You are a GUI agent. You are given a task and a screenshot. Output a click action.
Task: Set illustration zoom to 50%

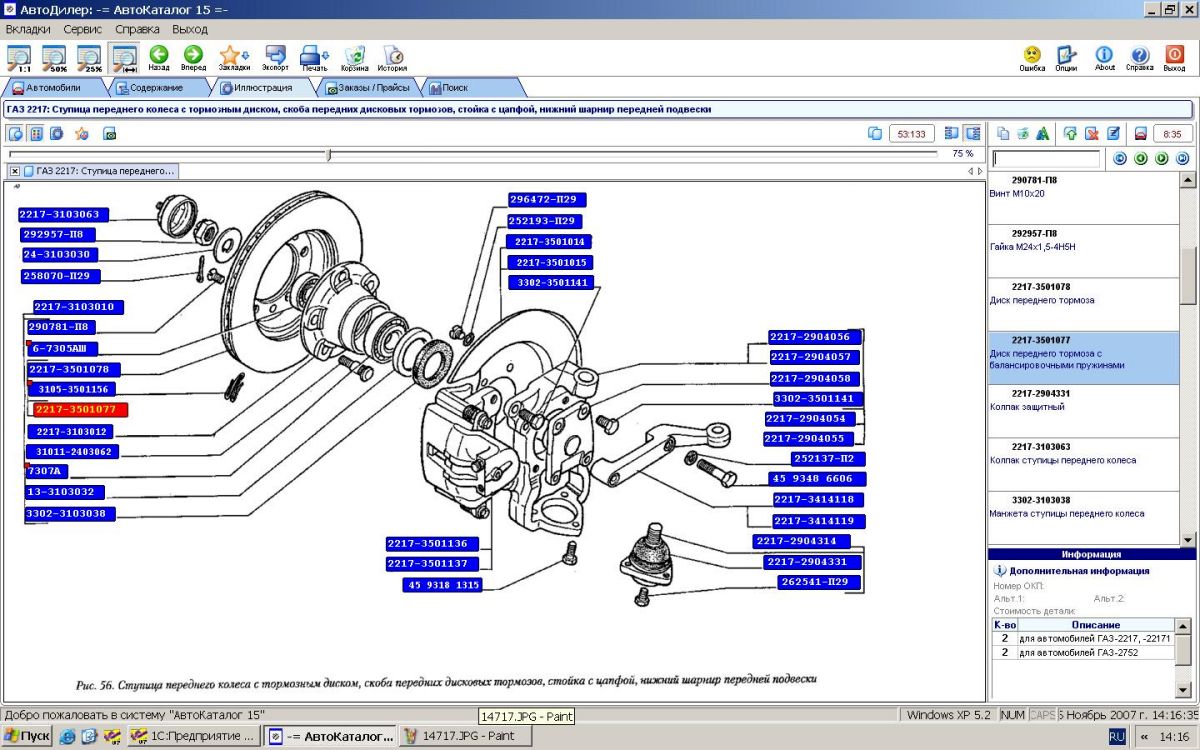(x=54, y=58)
